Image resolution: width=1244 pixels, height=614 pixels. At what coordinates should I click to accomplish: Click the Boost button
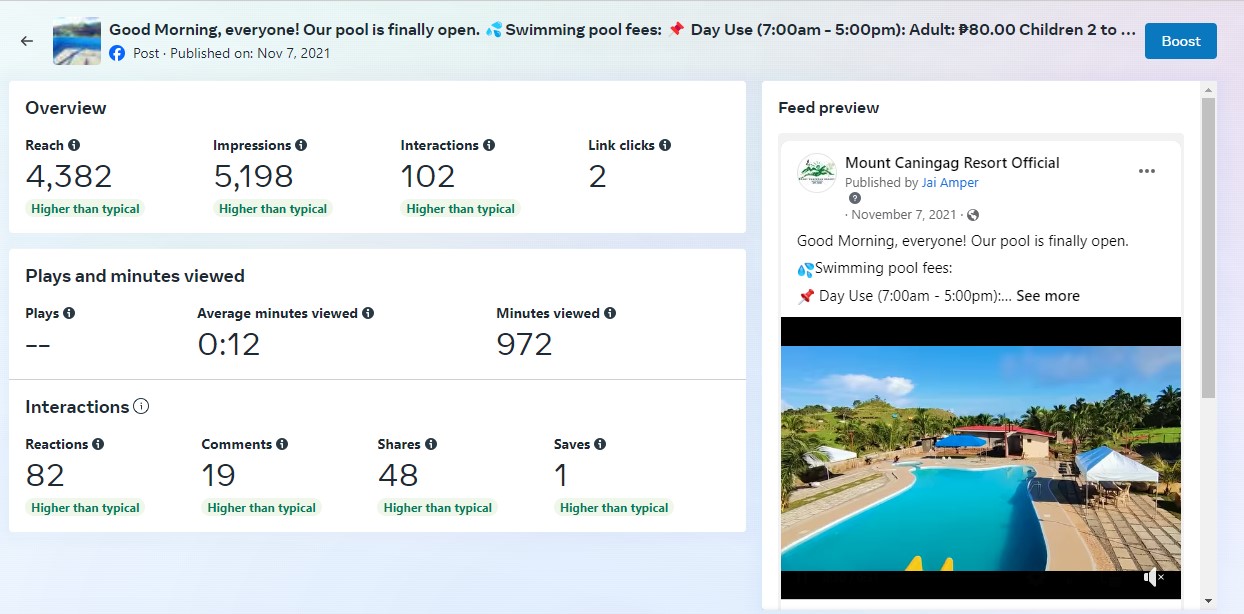(x=1180, y=41)
